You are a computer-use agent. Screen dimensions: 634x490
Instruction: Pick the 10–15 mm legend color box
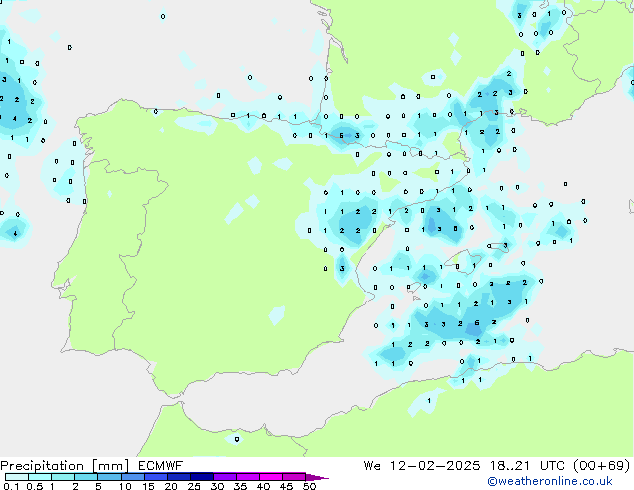click(132, 477)
